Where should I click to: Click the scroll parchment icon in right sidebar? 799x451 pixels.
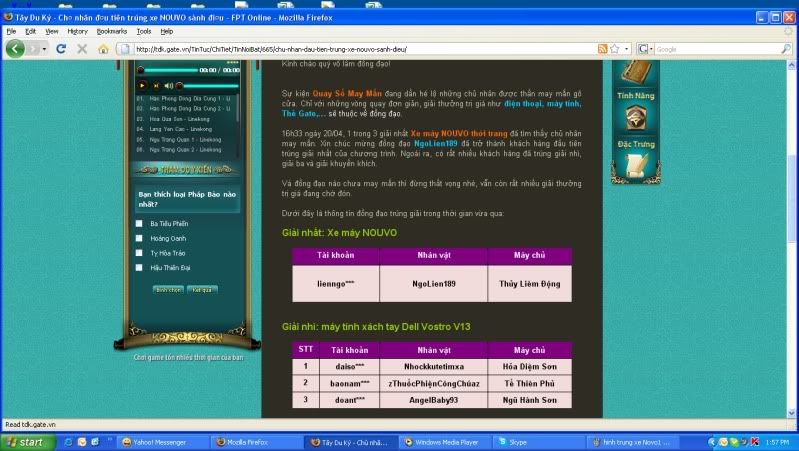635,166
